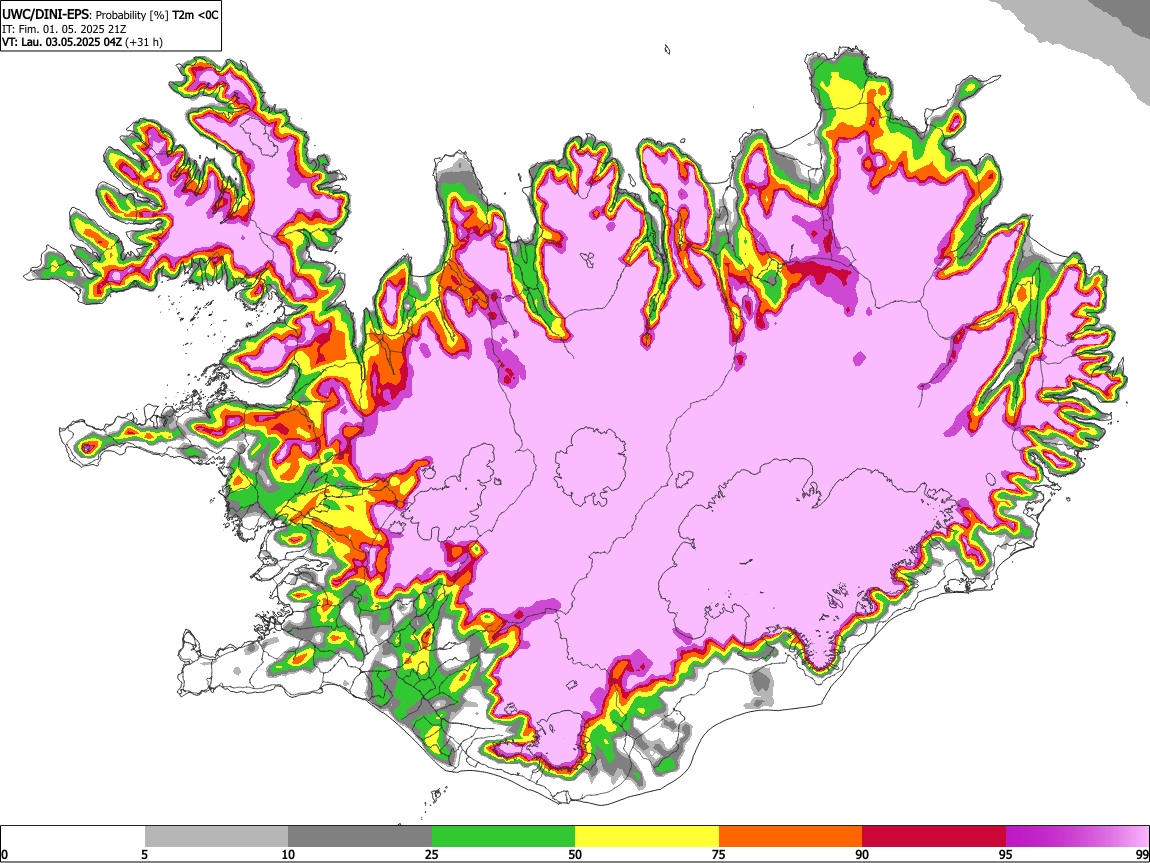The height and width of the screenshot is (863, 1150).
Task: Click the legend tick label "99"
Action: tap(1141, 854)
